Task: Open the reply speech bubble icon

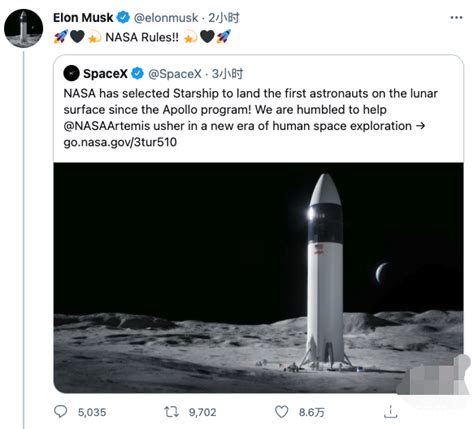Action: pyautogui.click(x=60, y=412)
